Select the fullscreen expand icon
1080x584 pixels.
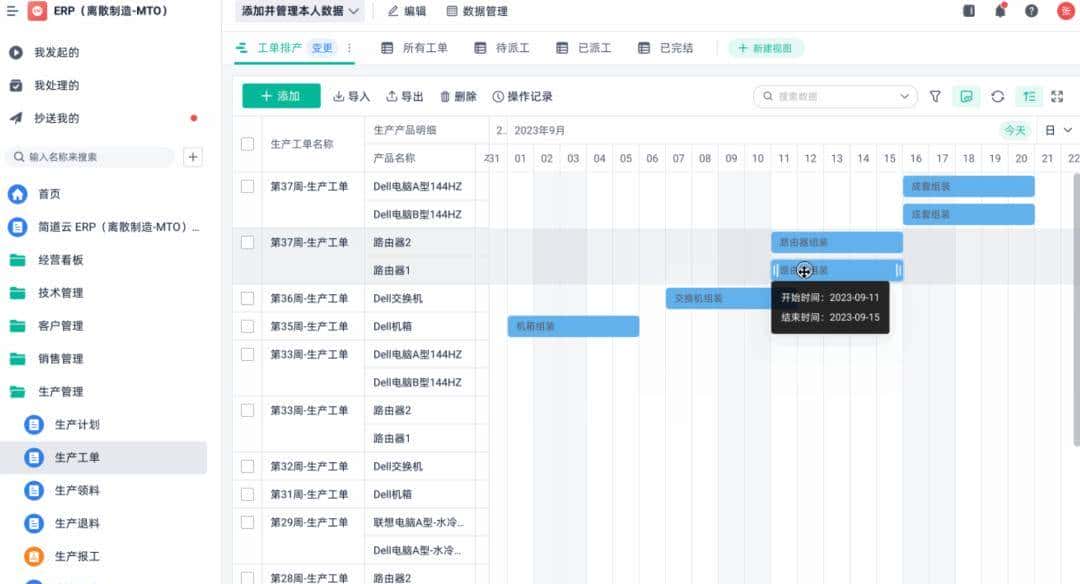tap(1058, 96)
